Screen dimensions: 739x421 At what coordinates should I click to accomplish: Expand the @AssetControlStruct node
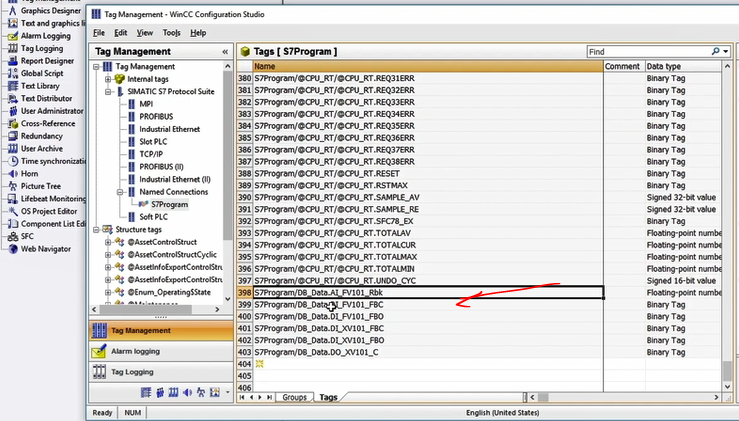click(x=108, y=242)
